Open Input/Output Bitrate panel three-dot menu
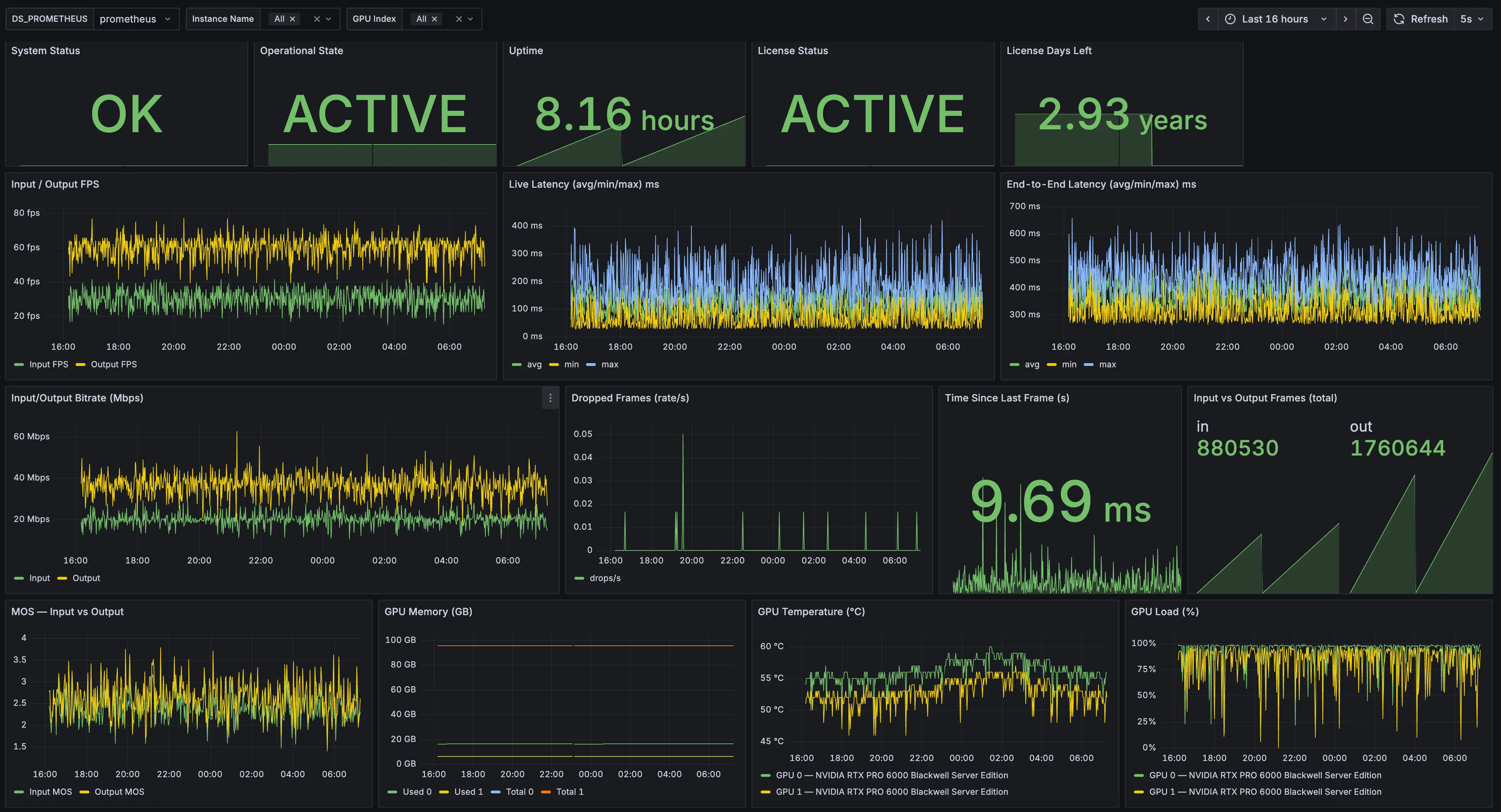The image size is (1501, 812). [x=550, y=398]
